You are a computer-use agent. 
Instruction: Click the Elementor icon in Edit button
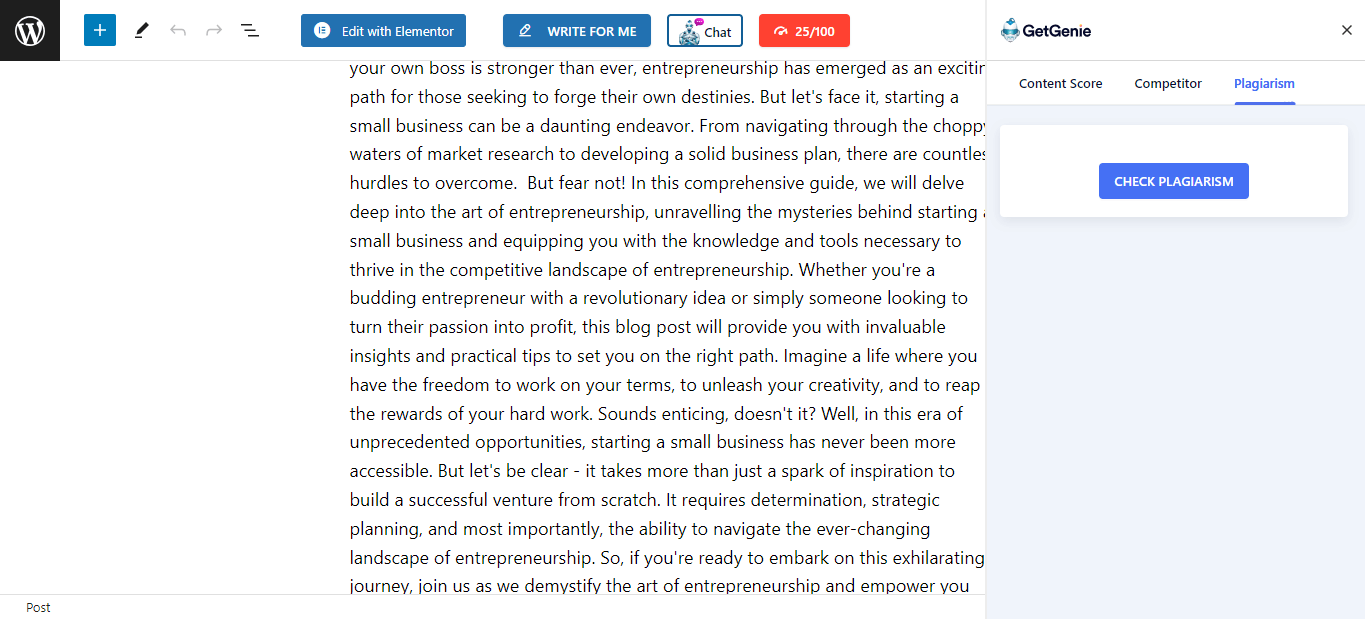(x=322, y=31)
